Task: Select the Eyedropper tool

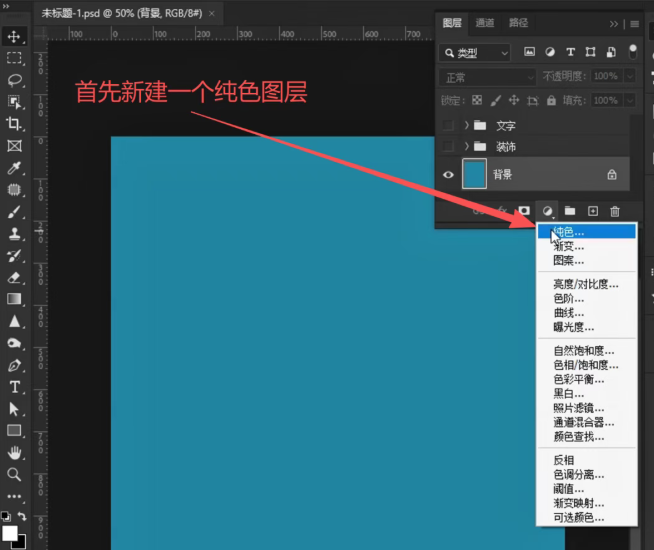Action: [14, 168]
